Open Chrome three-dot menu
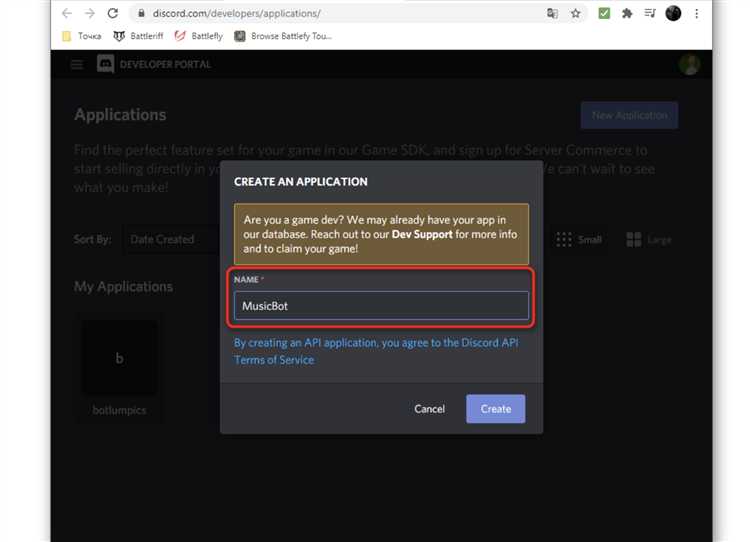The height and width of the screenshot is (542, 750). pyautogui.click(x=696, y=13)
